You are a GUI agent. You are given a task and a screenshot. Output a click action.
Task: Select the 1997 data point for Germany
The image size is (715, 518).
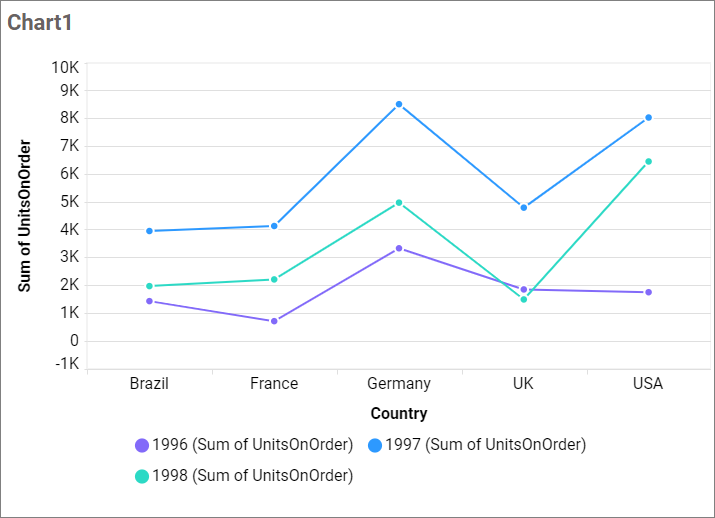coord(399,104)
